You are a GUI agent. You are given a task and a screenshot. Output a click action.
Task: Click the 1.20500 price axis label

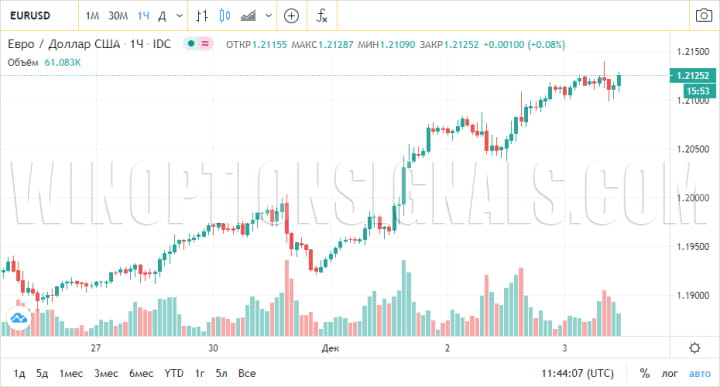coord(693,149)
